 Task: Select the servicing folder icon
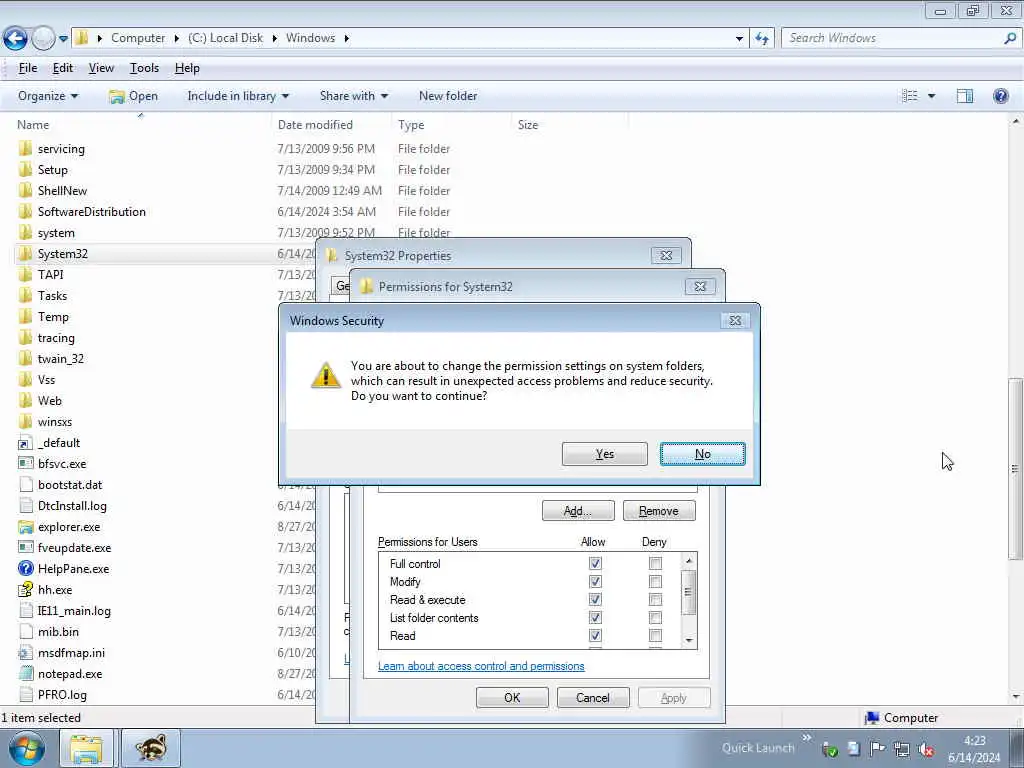pyautogui.click(x=25, y=148)
